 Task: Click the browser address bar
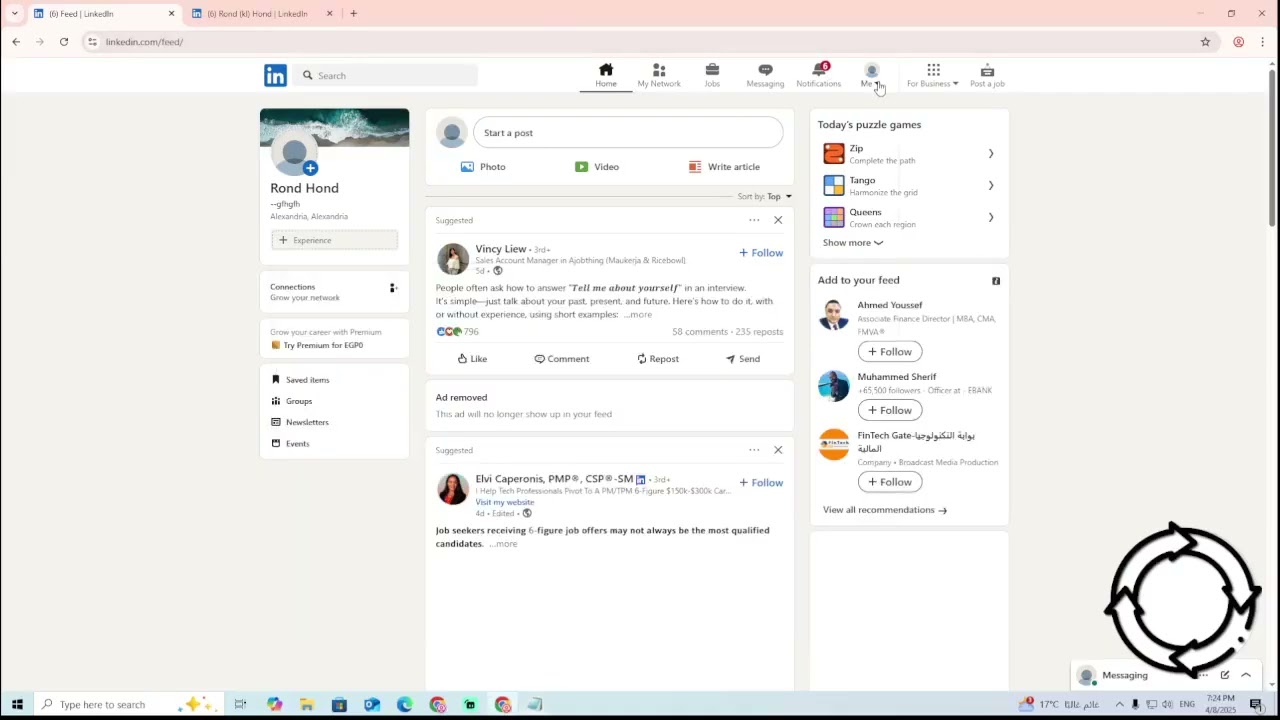(x=640, y=42)
